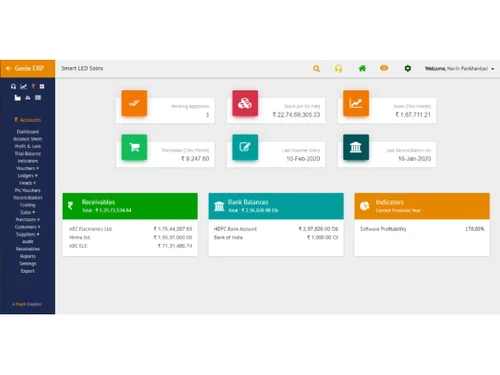Image resolution: width=500 pixels, height=375 pixels.
Task: Go to home via green house icon
Action: tap(362, 68)
